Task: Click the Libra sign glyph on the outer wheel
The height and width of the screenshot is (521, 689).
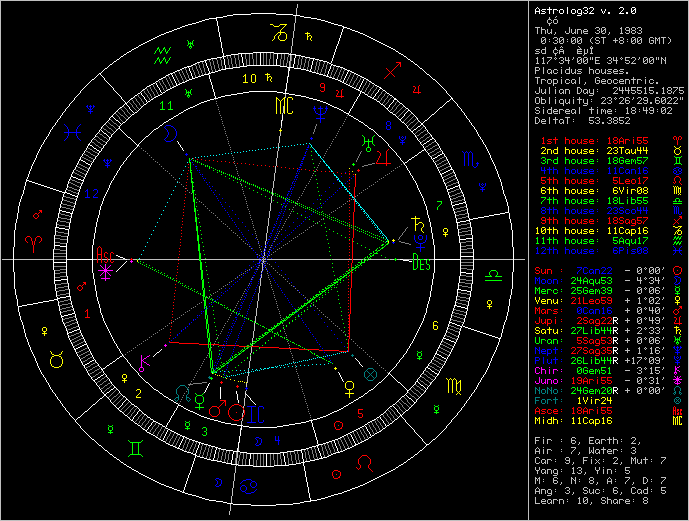Action: coord(493,276)
